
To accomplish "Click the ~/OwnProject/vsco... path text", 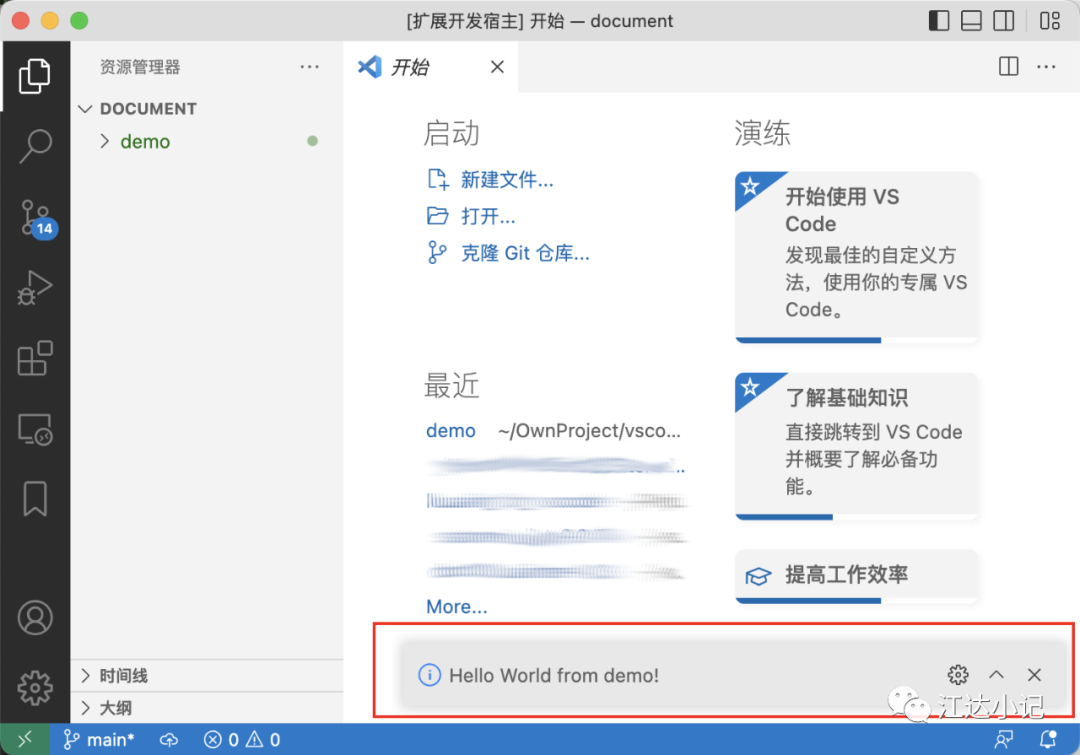I will tap(589, 431).
